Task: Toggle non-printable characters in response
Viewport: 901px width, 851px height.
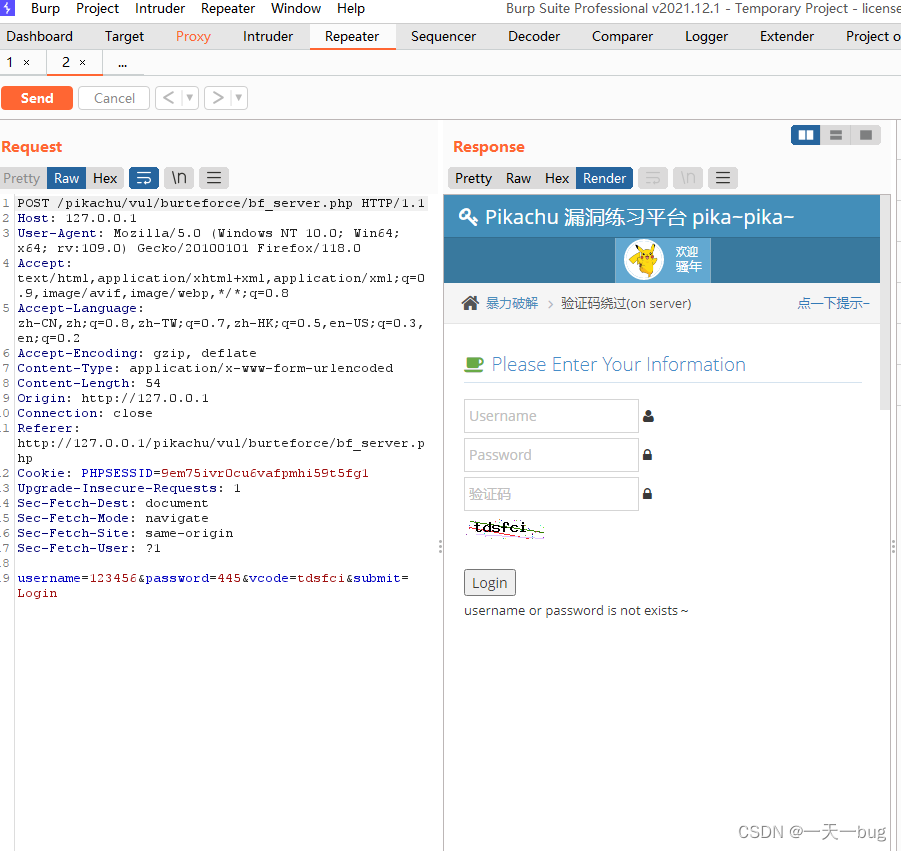Action: point(688,178)
